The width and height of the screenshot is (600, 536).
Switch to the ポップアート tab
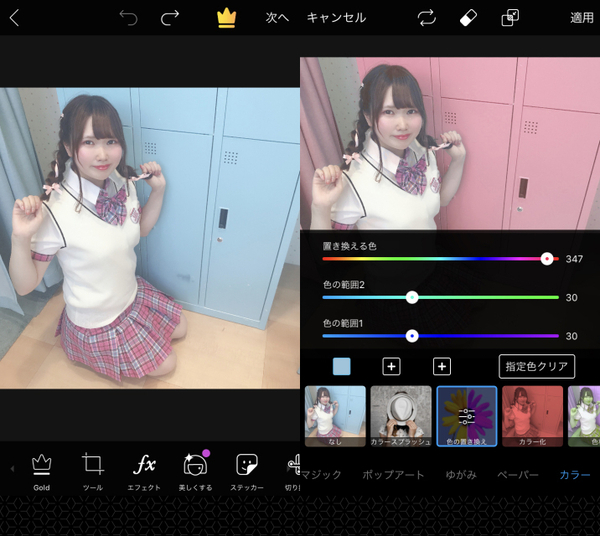point(393,474)
